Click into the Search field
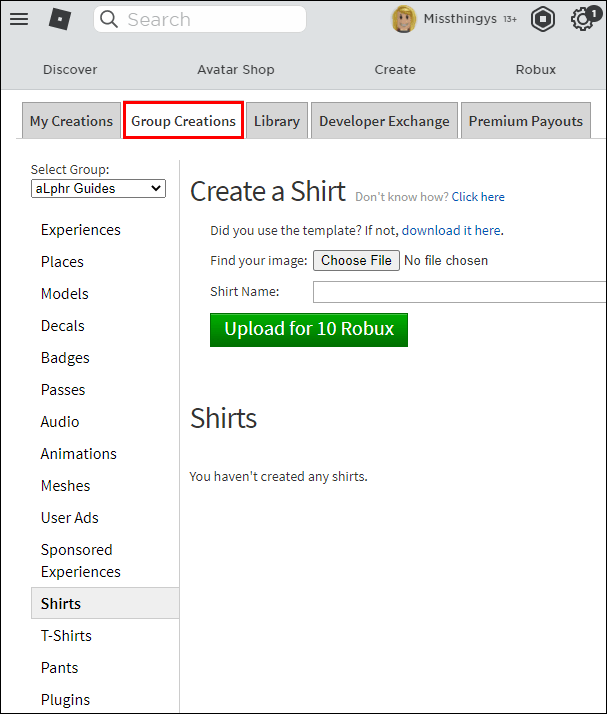Screen dimensions: 607x714 (x=200, y=19)
